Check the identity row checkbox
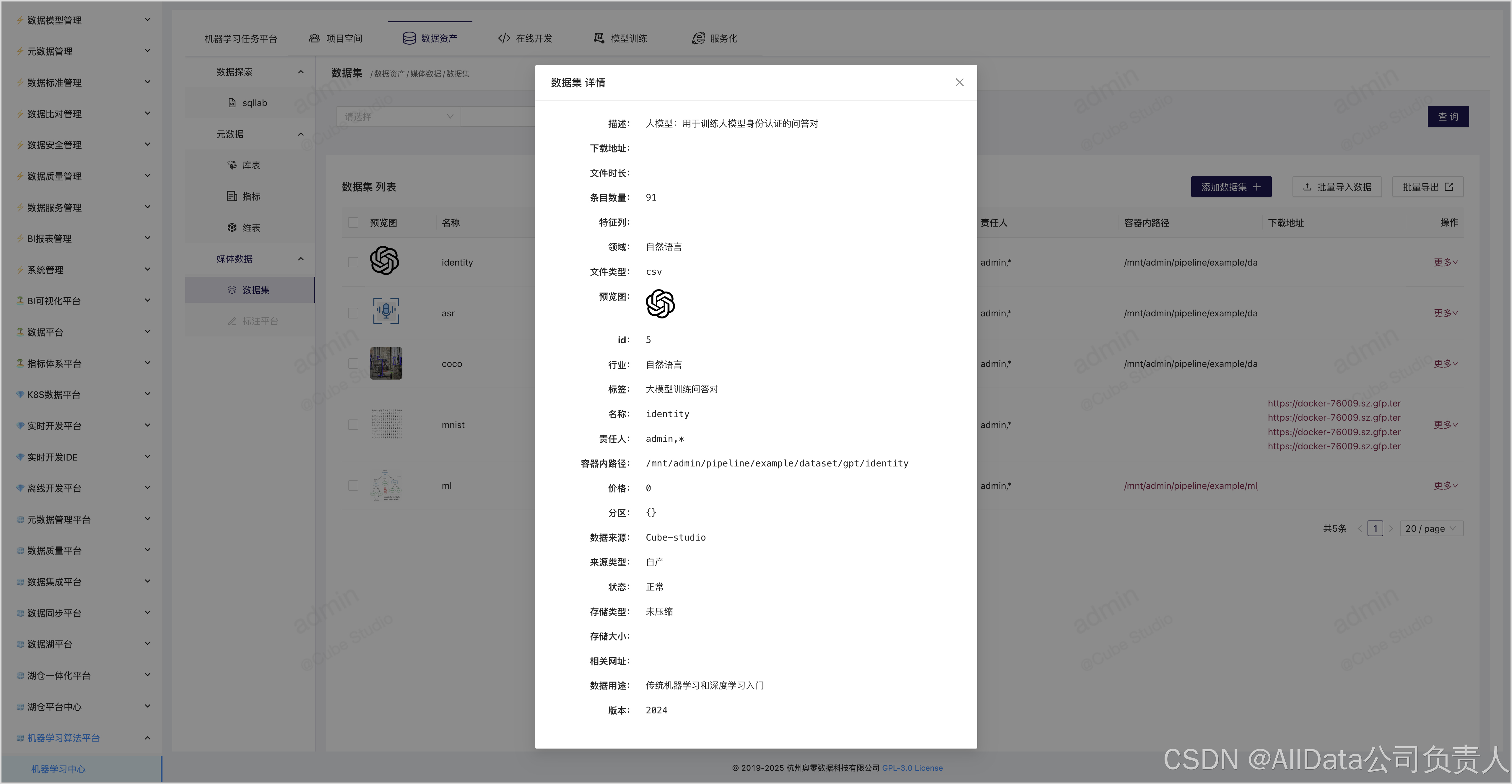The height and width of the screenshot is (784, 1512). click(x=353, y=262)
